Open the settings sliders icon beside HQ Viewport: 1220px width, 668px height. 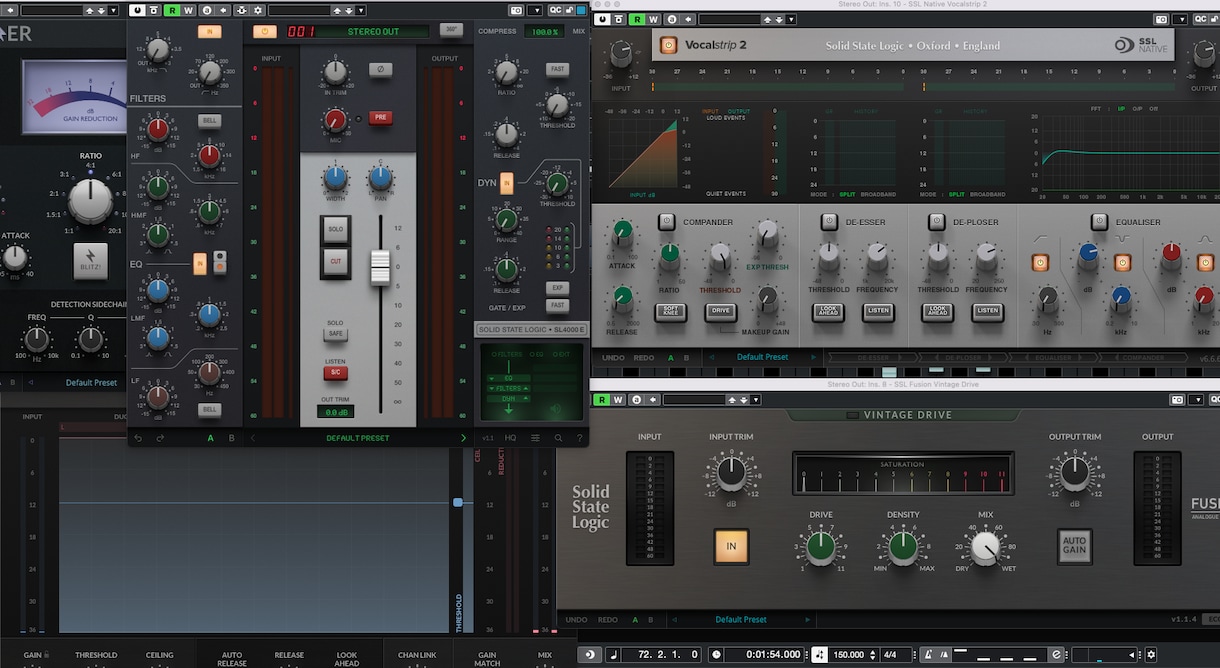[535, 438]
